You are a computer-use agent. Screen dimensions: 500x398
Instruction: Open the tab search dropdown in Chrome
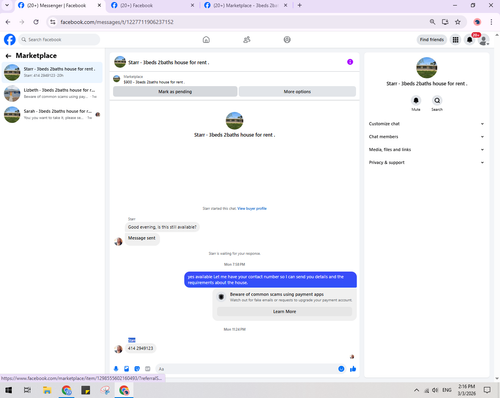coord(7,5)
